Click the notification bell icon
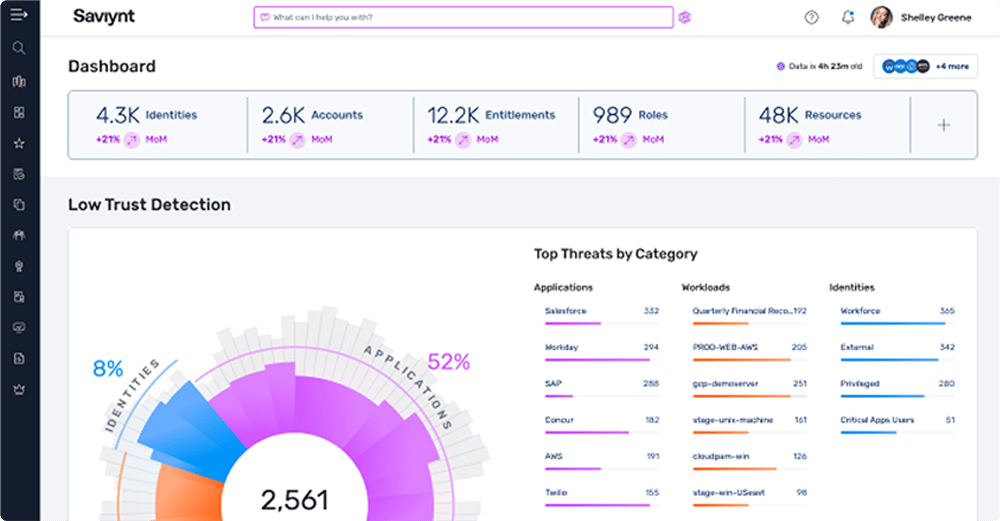1000x521 pixels. (848, 17)
